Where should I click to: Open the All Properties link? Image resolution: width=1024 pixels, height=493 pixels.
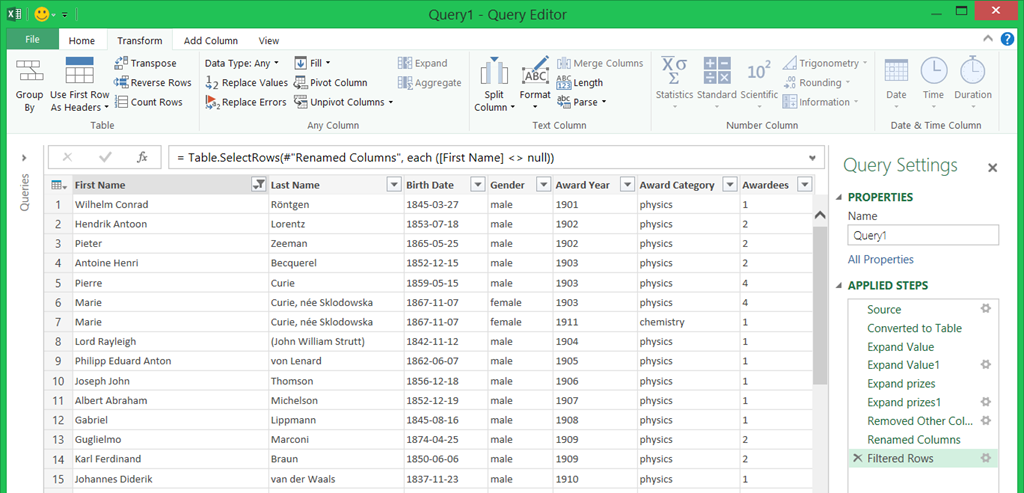tap(880, 260)
